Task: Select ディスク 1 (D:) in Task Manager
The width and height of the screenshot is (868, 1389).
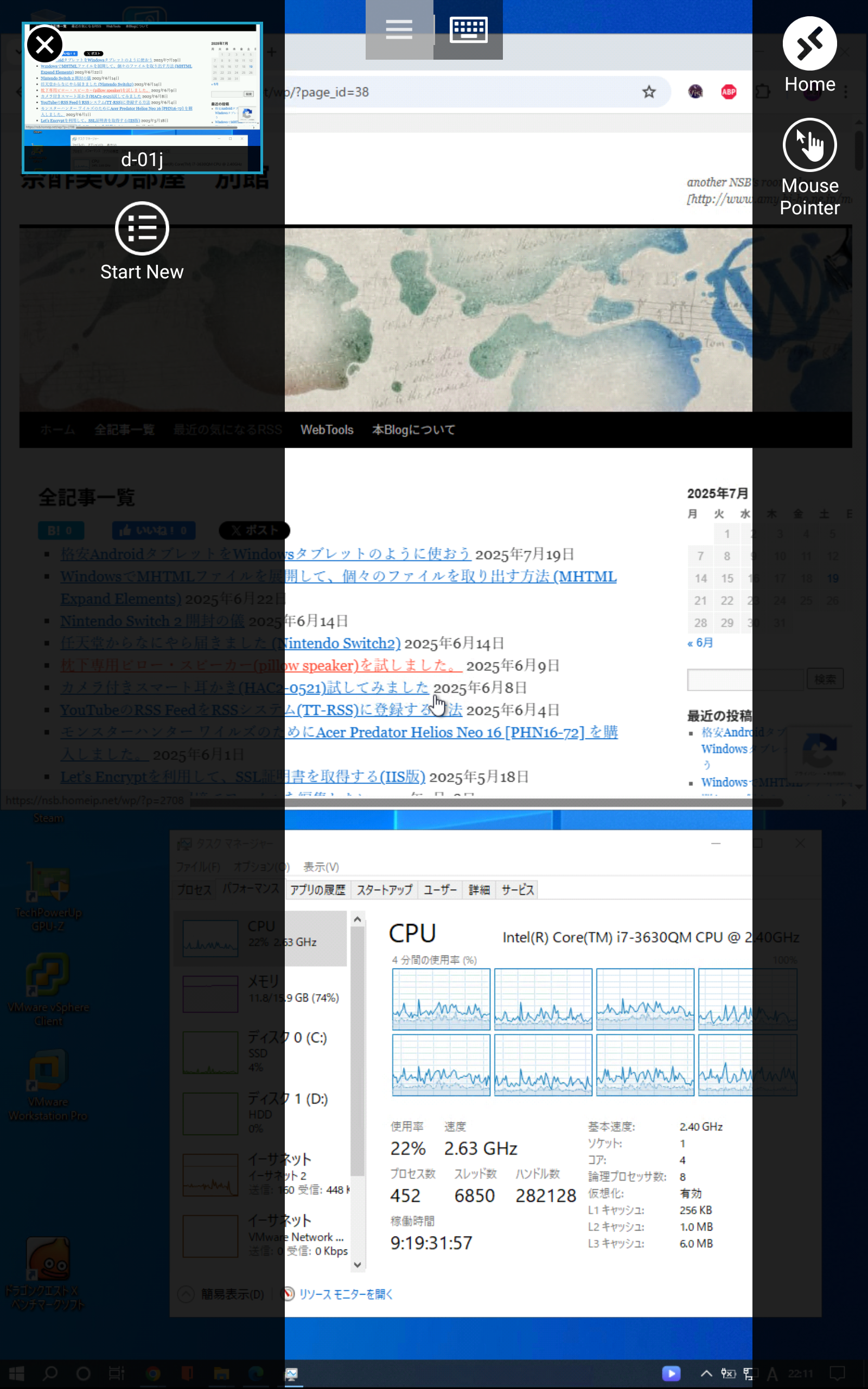Action: 260,1113
